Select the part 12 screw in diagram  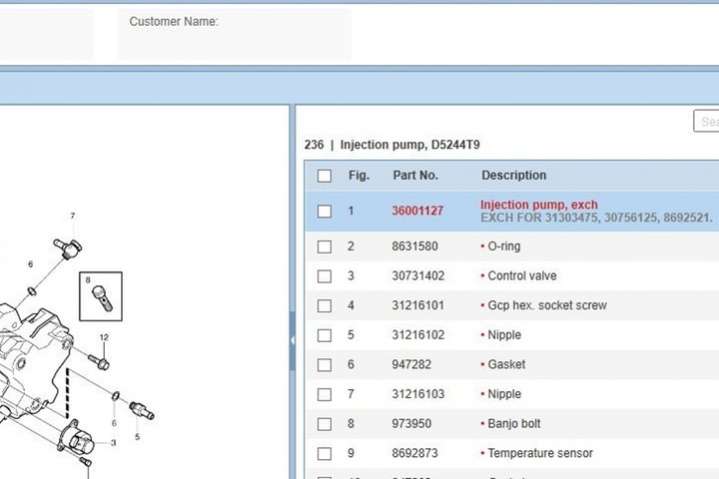[x=99, y=360]
